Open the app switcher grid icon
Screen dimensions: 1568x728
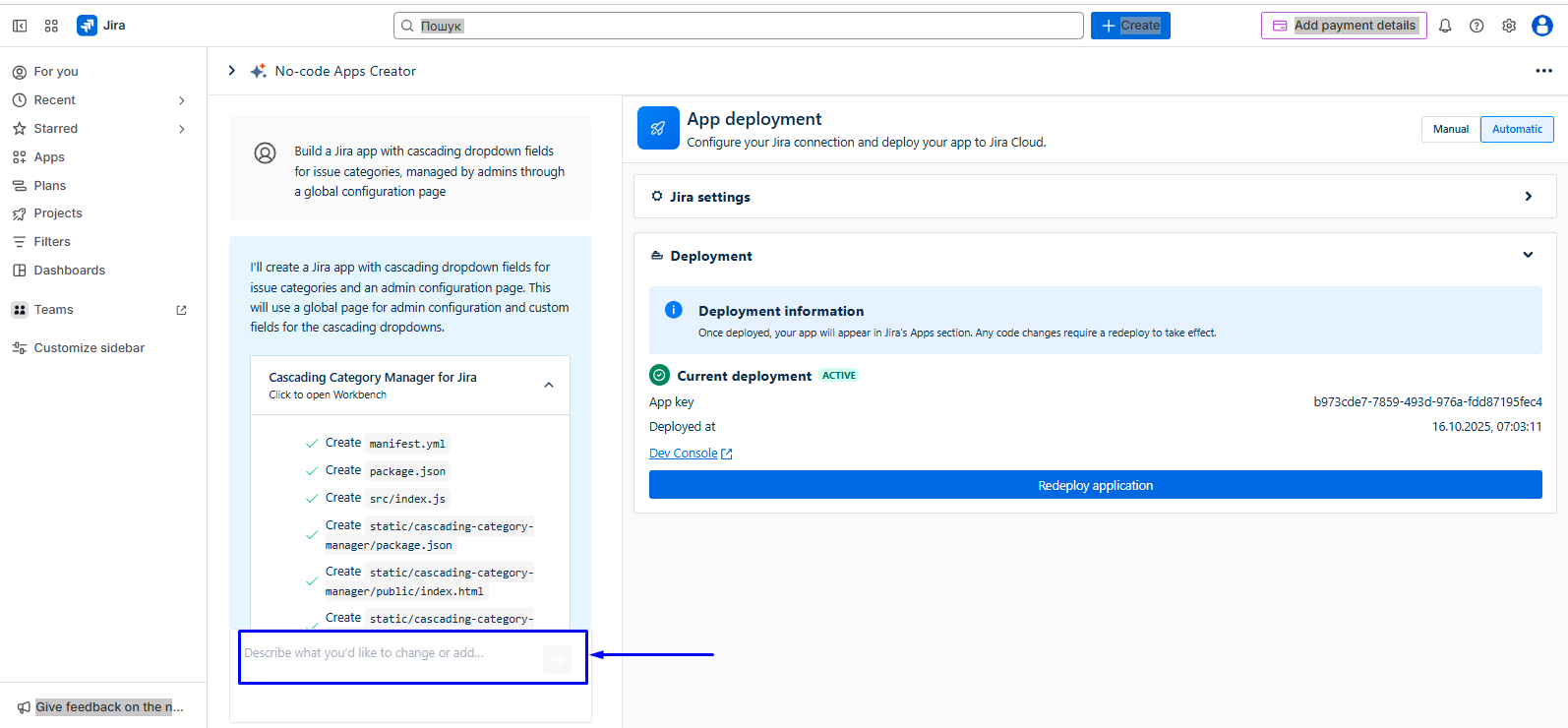click(x=51, y=26)
